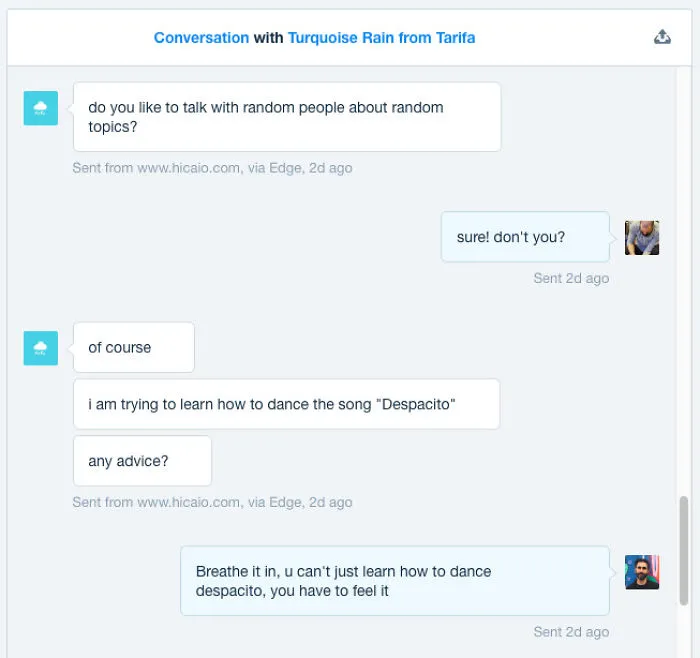Screen dimensions: 700x658
Task: Open the cloud avatar beside first message
Action: pyautogui.click(x=41, y=108)
